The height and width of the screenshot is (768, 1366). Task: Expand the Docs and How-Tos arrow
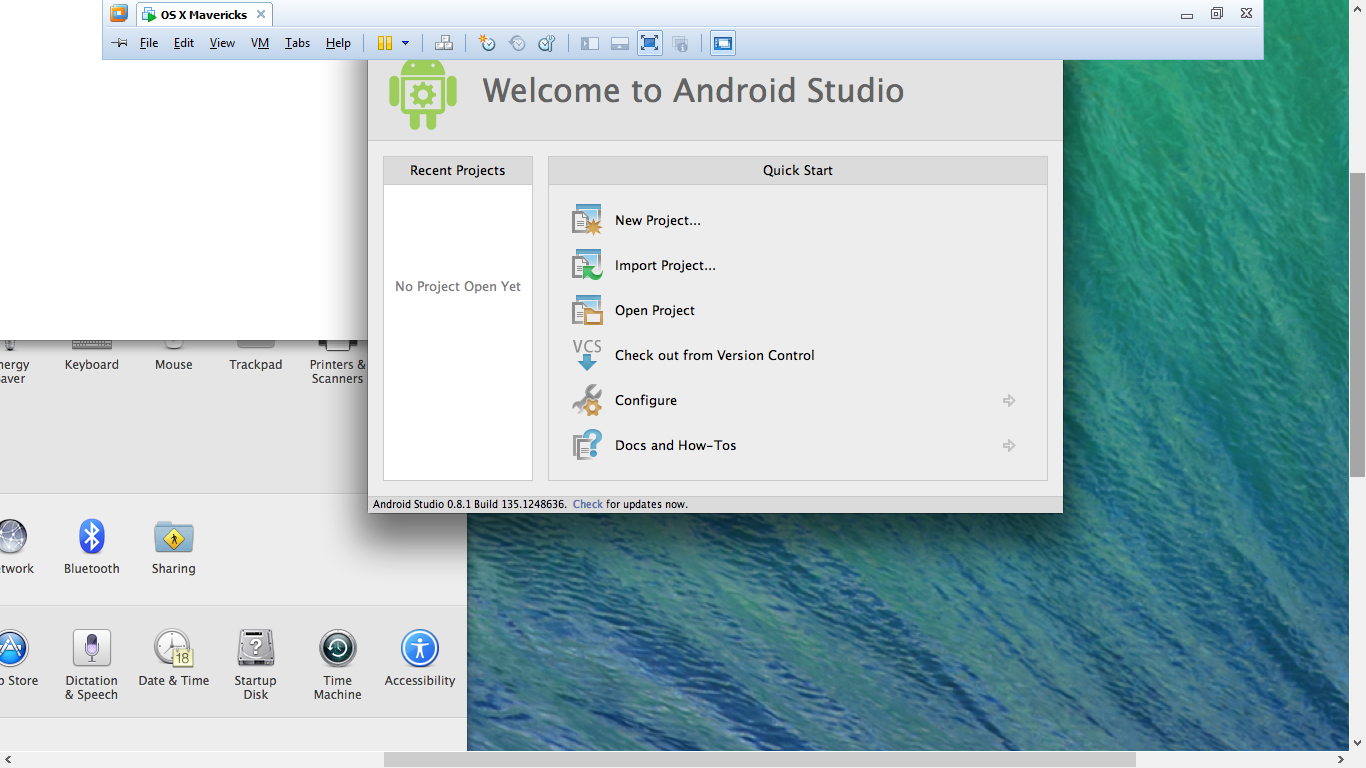pyautogui.click(x=1009, y=445)
